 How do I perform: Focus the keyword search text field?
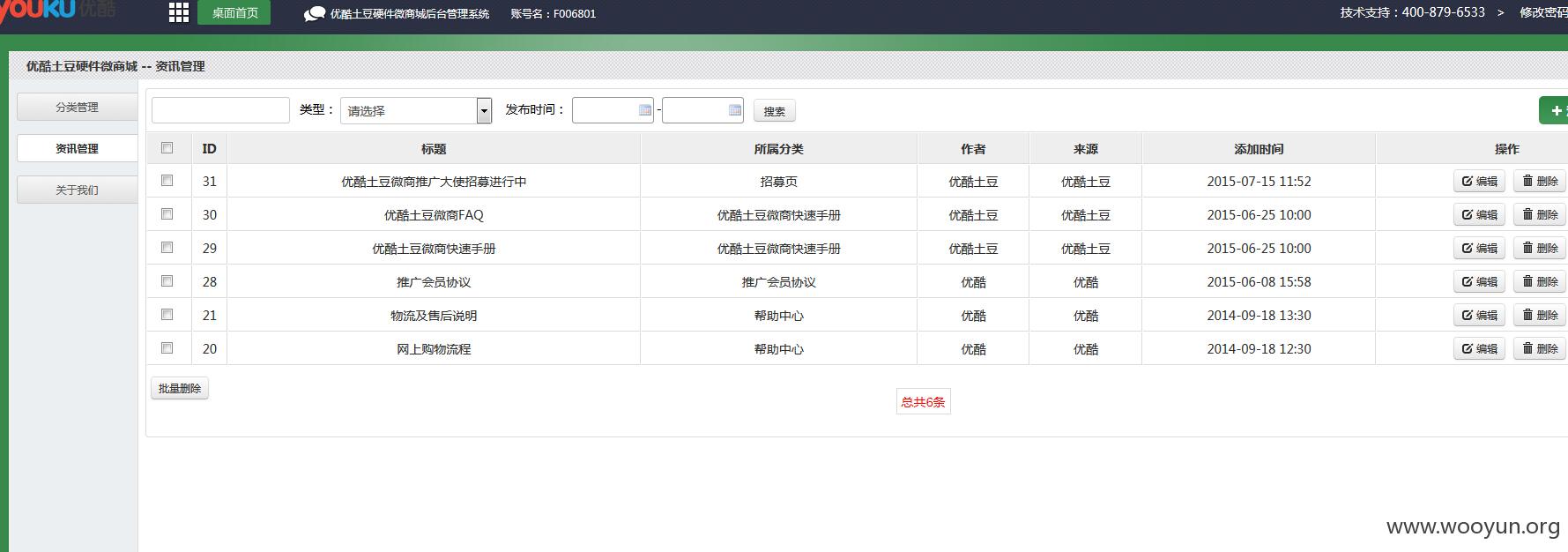[x=220, y=110]
